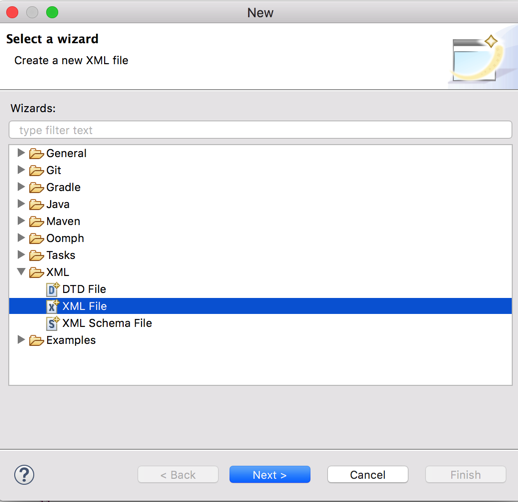518x502 pixels.
Task: Expand the General category
Action: (21, 153)
